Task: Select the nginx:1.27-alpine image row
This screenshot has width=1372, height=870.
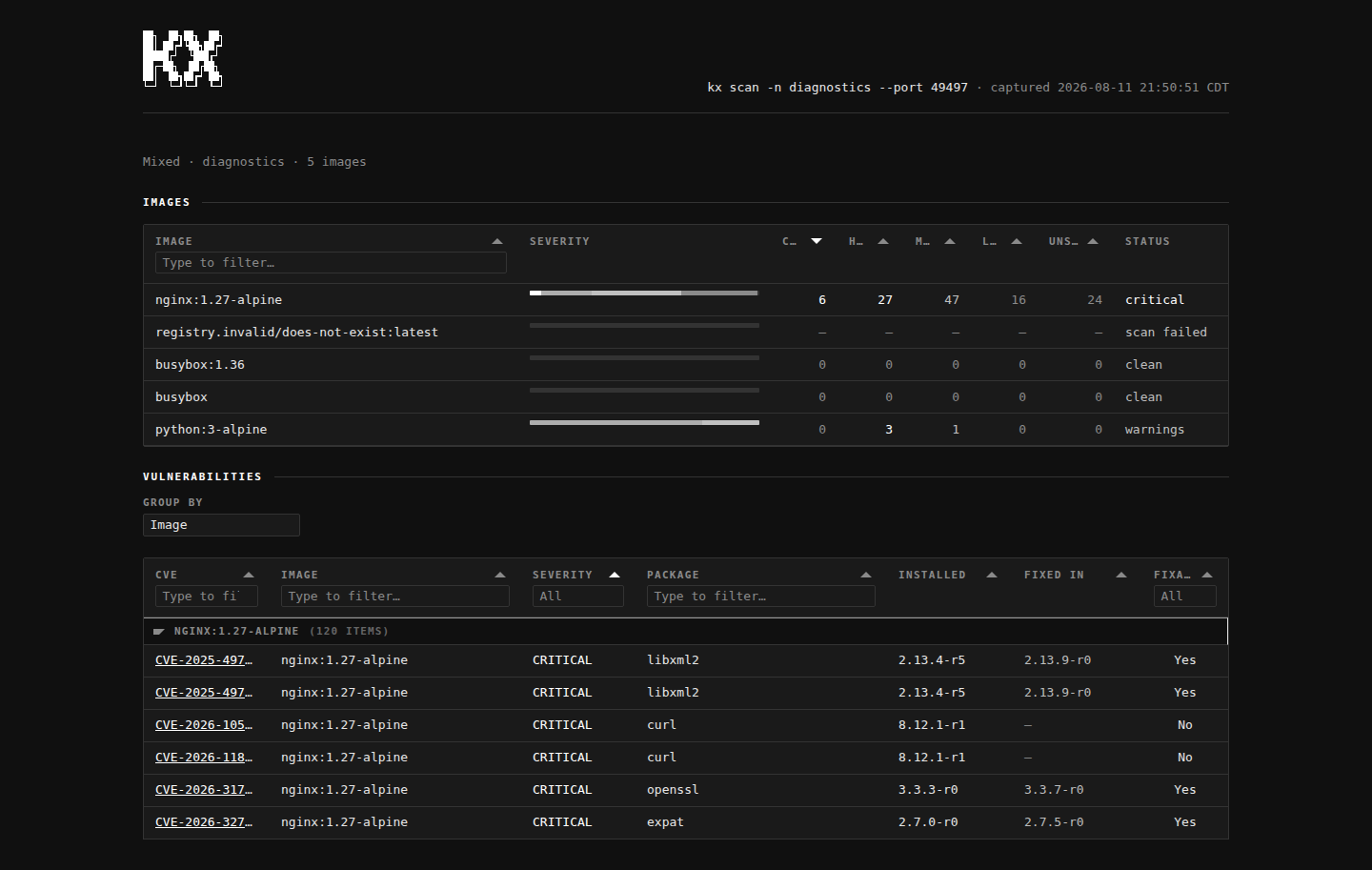Action: [686, 300]
